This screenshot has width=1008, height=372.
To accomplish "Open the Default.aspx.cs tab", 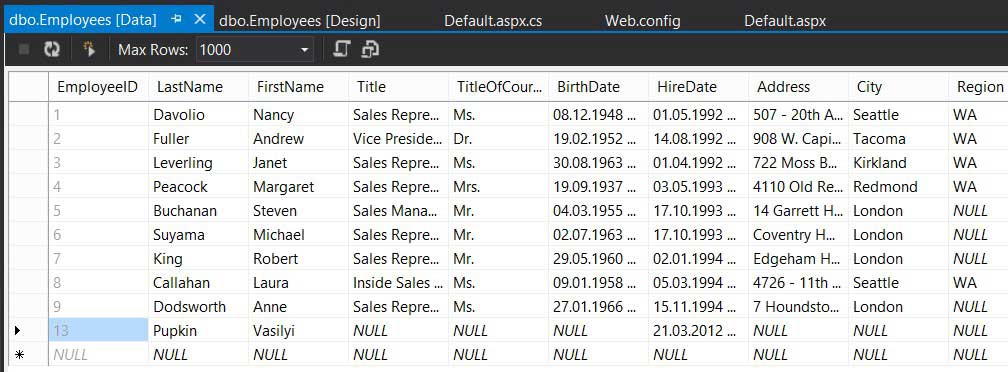I will click(493, 21).
